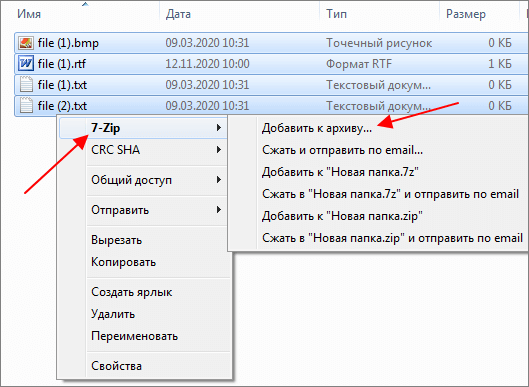Click the text file icon of file (2).txt
The image size is (529, 387).
[x=26, y=106]
